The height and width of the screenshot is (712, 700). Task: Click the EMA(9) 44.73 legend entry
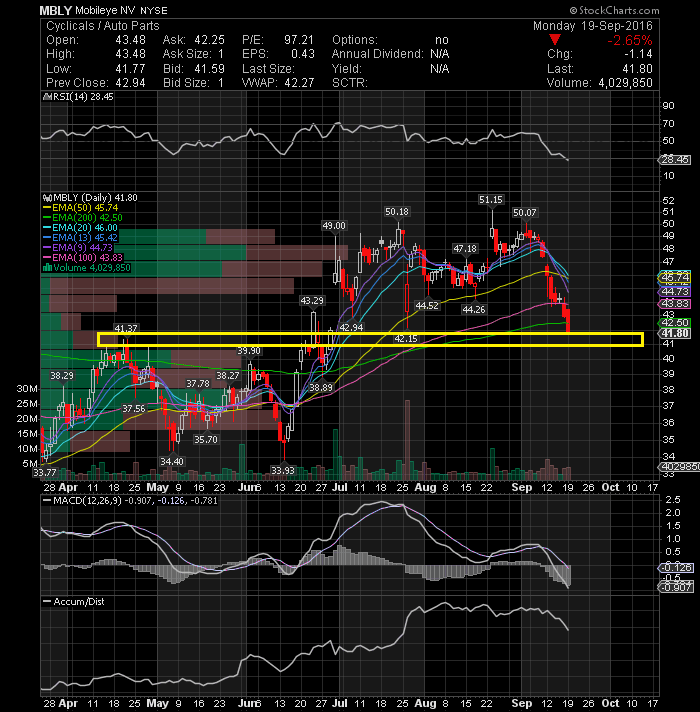(82, 247)
